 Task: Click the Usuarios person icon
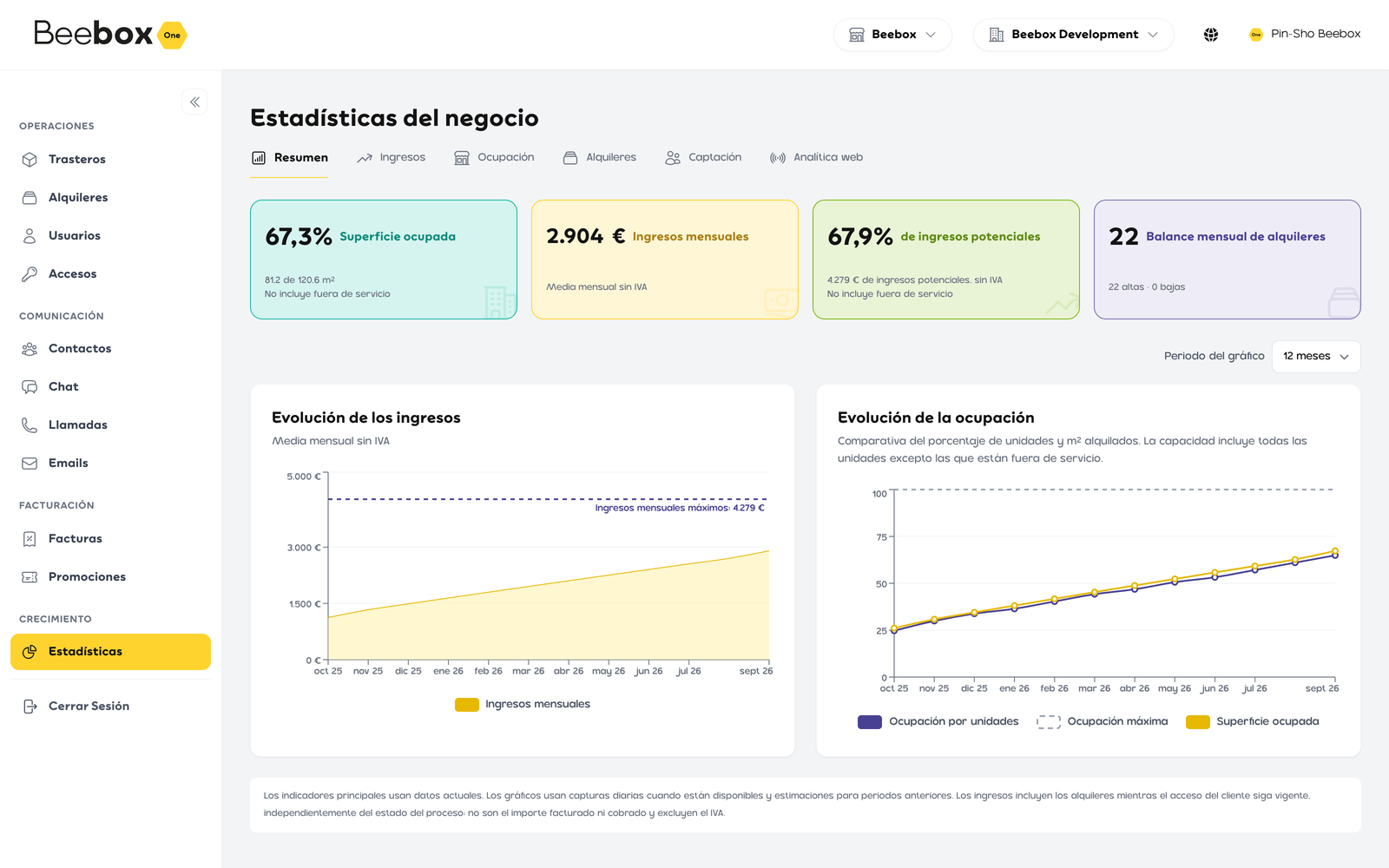30,236
